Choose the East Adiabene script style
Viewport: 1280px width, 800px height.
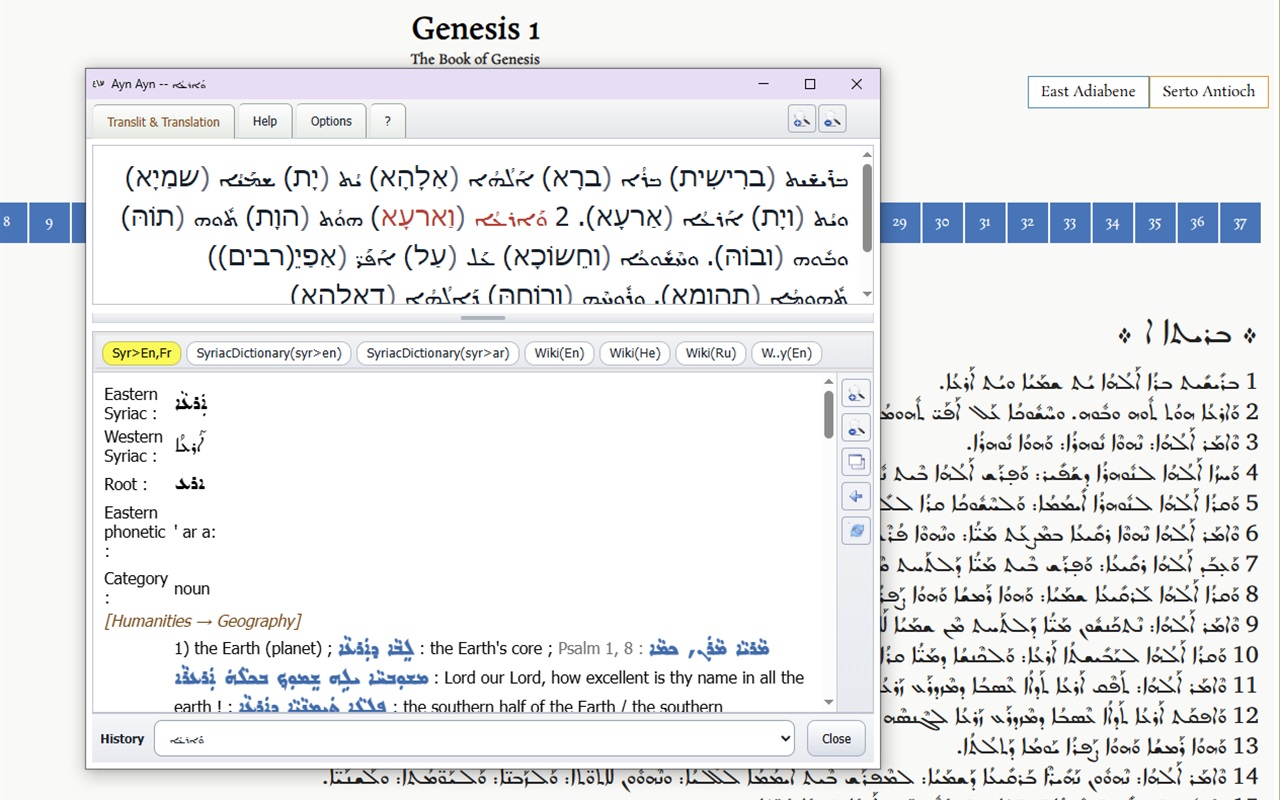1088,91
